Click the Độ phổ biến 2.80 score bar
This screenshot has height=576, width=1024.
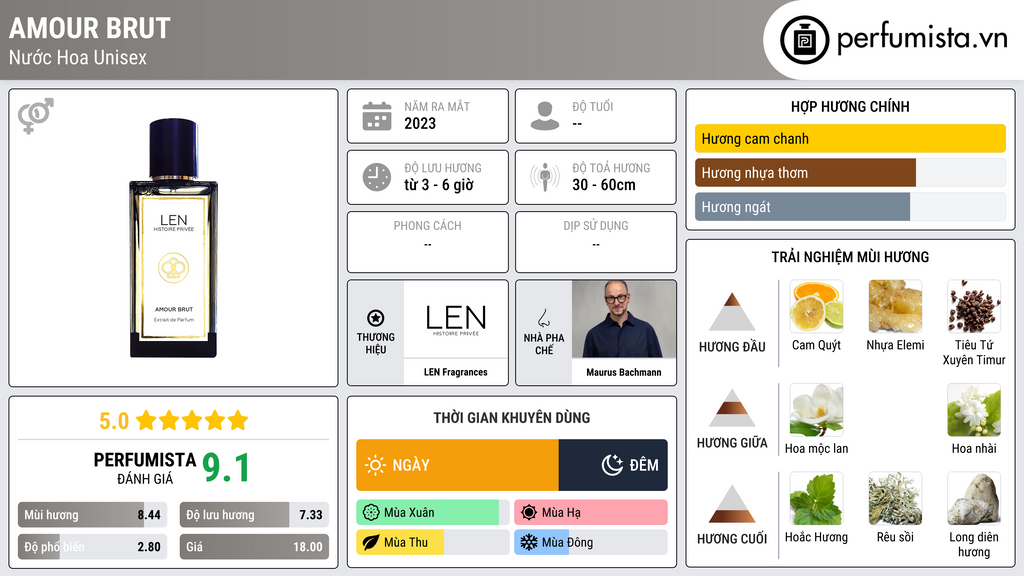pos(92,547)
